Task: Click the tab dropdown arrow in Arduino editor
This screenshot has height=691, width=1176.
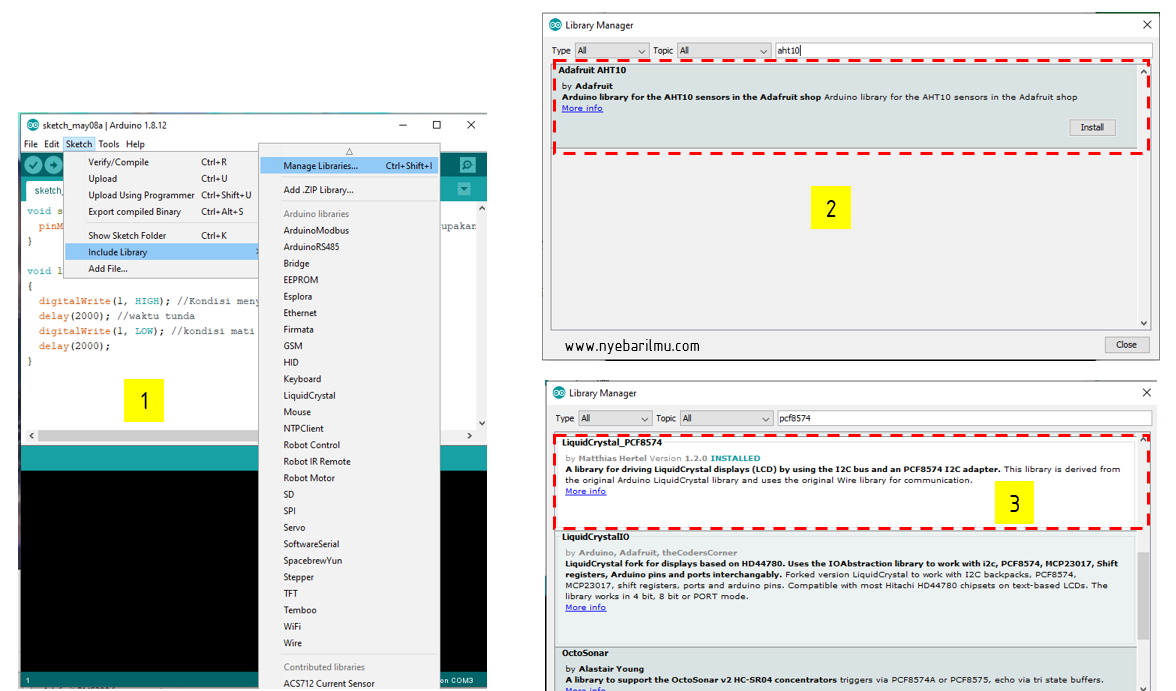Action: pyautogui.click(x=464, y=189)
